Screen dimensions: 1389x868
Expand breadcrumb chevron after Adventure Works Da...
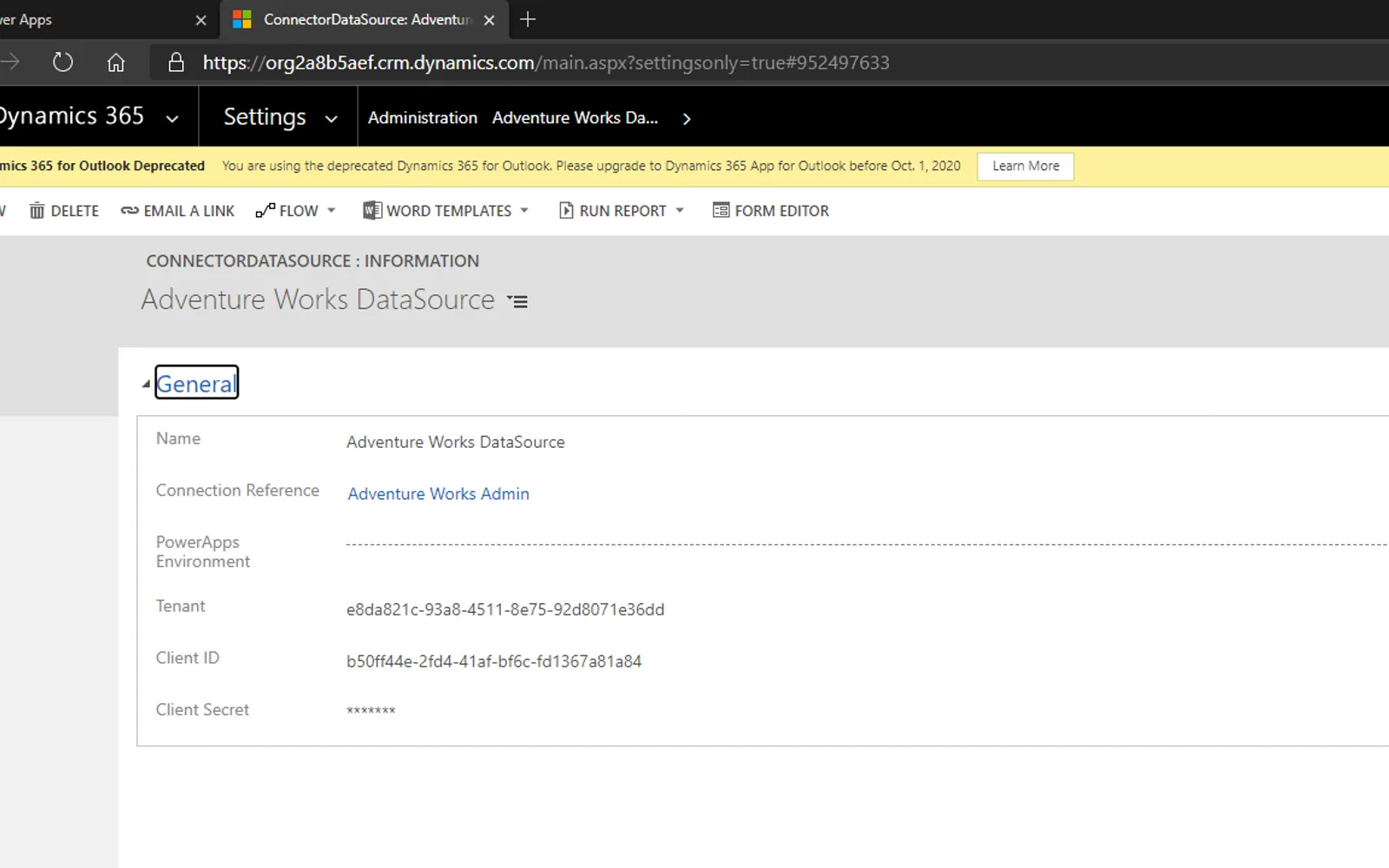pos(687,119)
